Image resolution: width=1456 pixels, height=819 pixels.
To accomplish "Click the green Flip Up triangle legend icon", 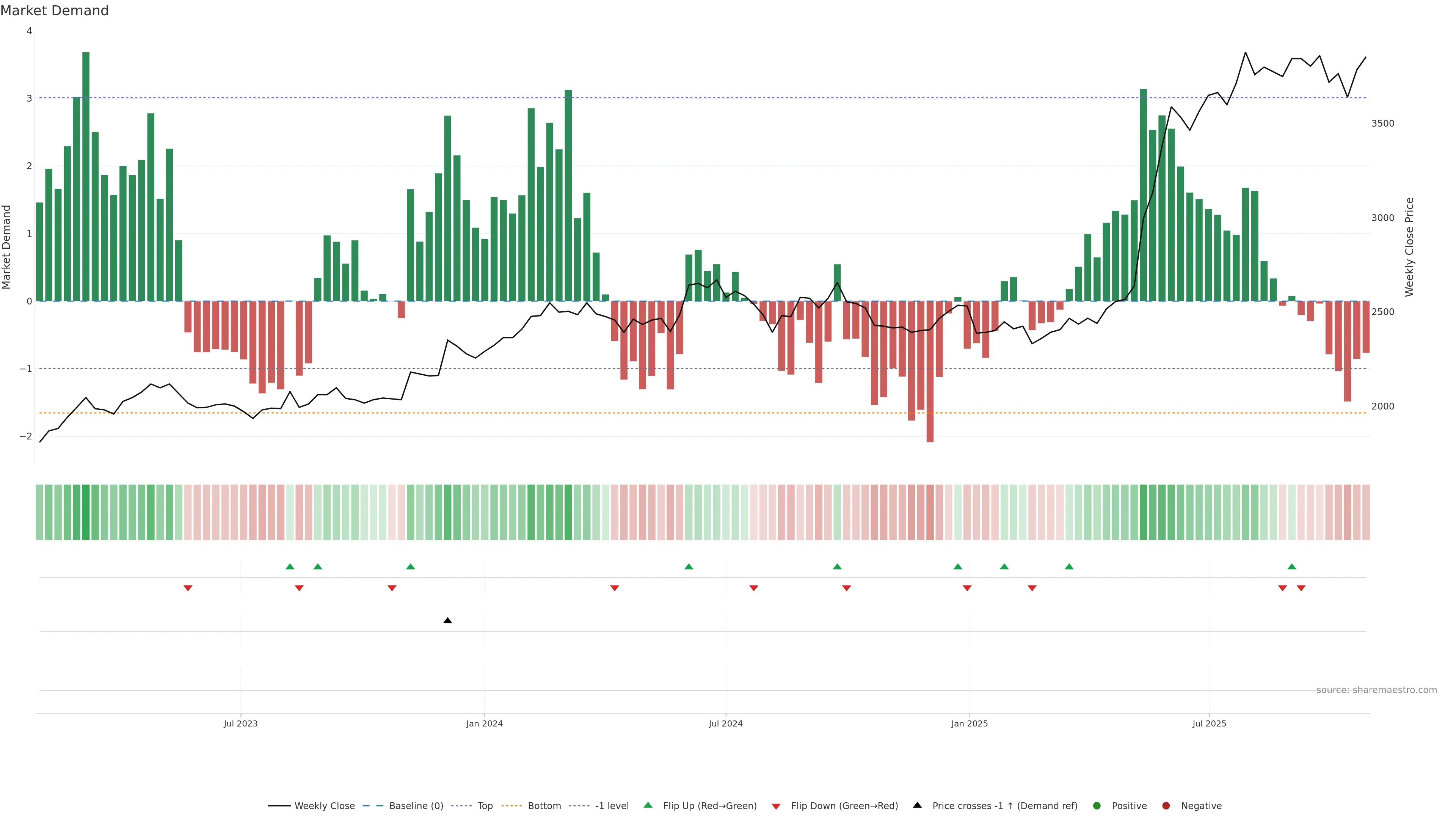I will [648, 805].
